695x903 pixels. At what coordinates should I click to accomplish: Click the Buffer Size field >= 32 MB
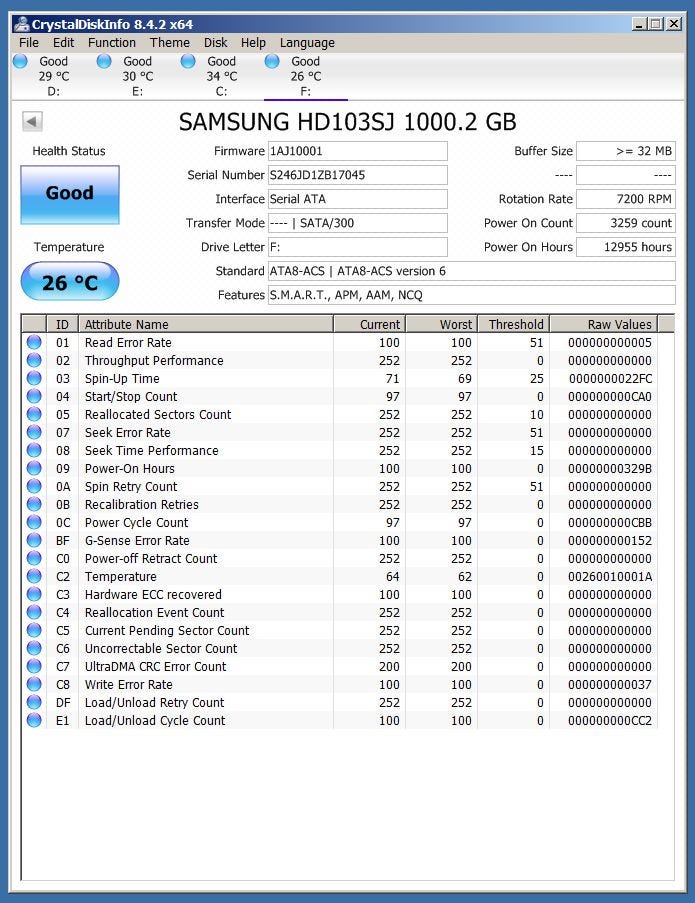tap(626, 151)
